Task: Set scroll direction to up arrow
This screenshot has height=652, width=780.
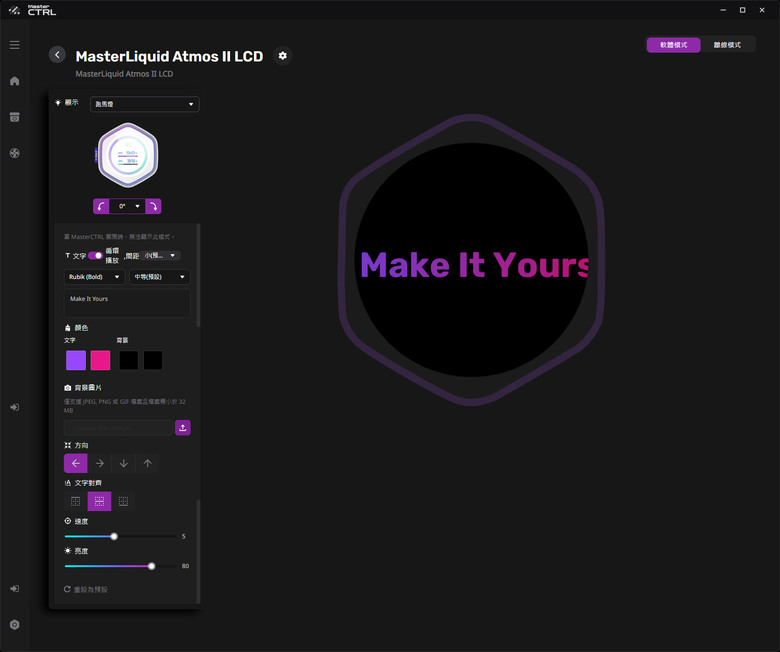Action: point(147,463)
